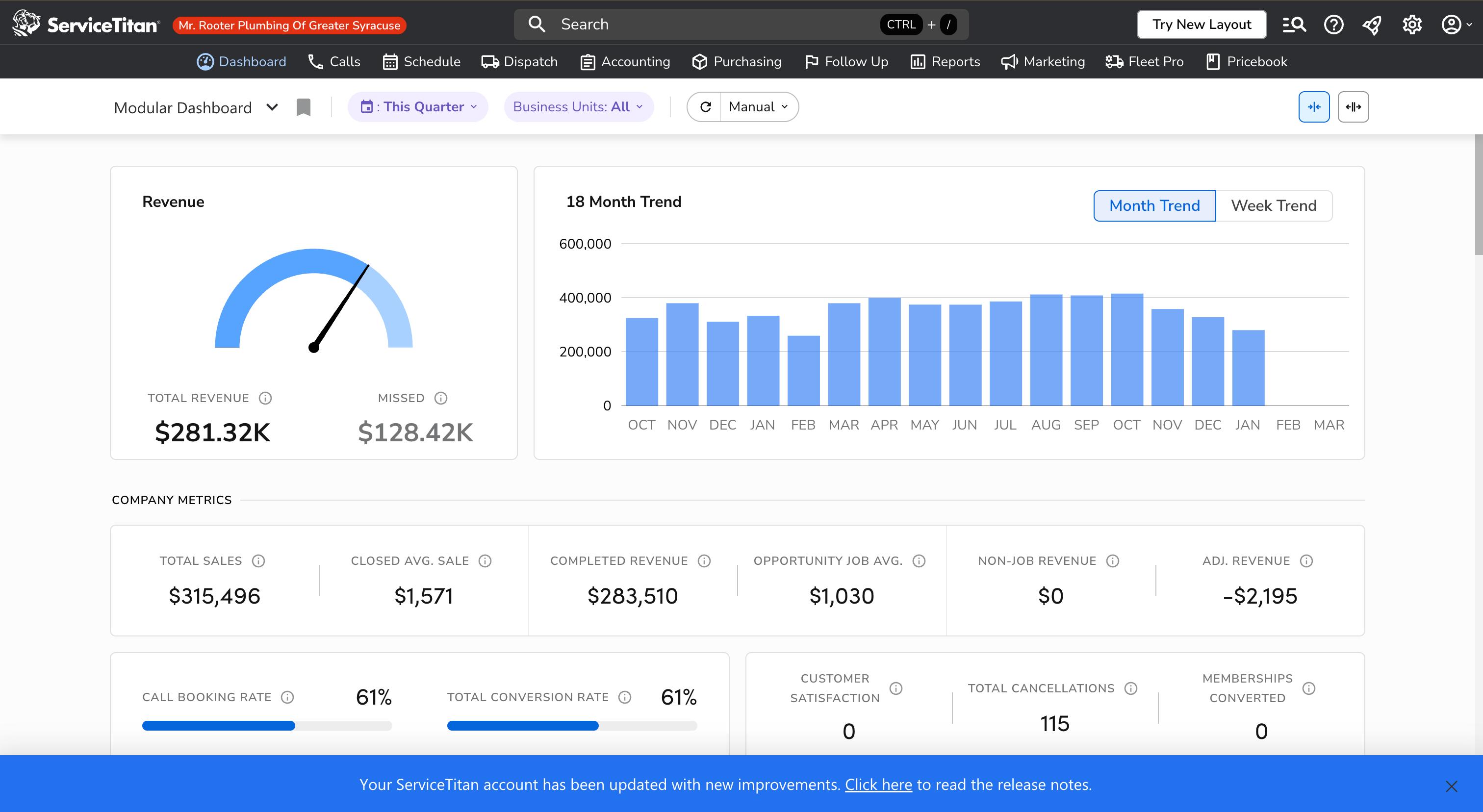
Task: Click here link for release notes
Action: pyautogui.click(x=878, y=785)
